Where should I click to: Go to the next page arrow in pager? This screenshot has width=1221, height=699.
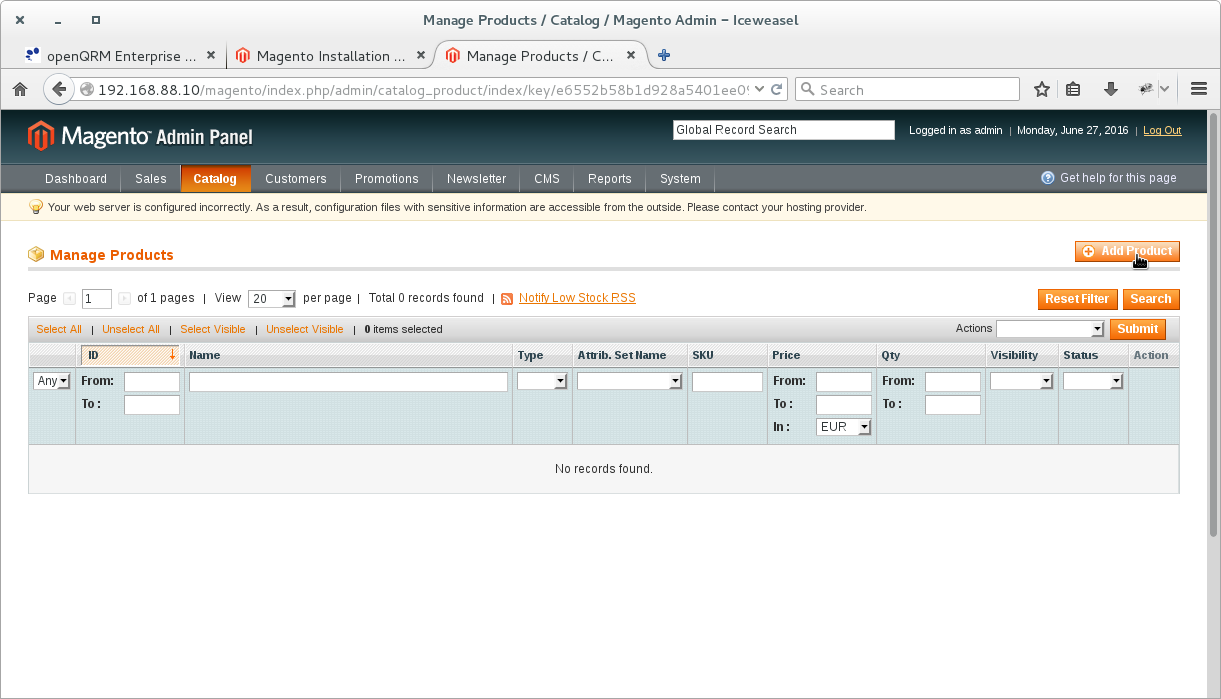(x=124, y=298)
